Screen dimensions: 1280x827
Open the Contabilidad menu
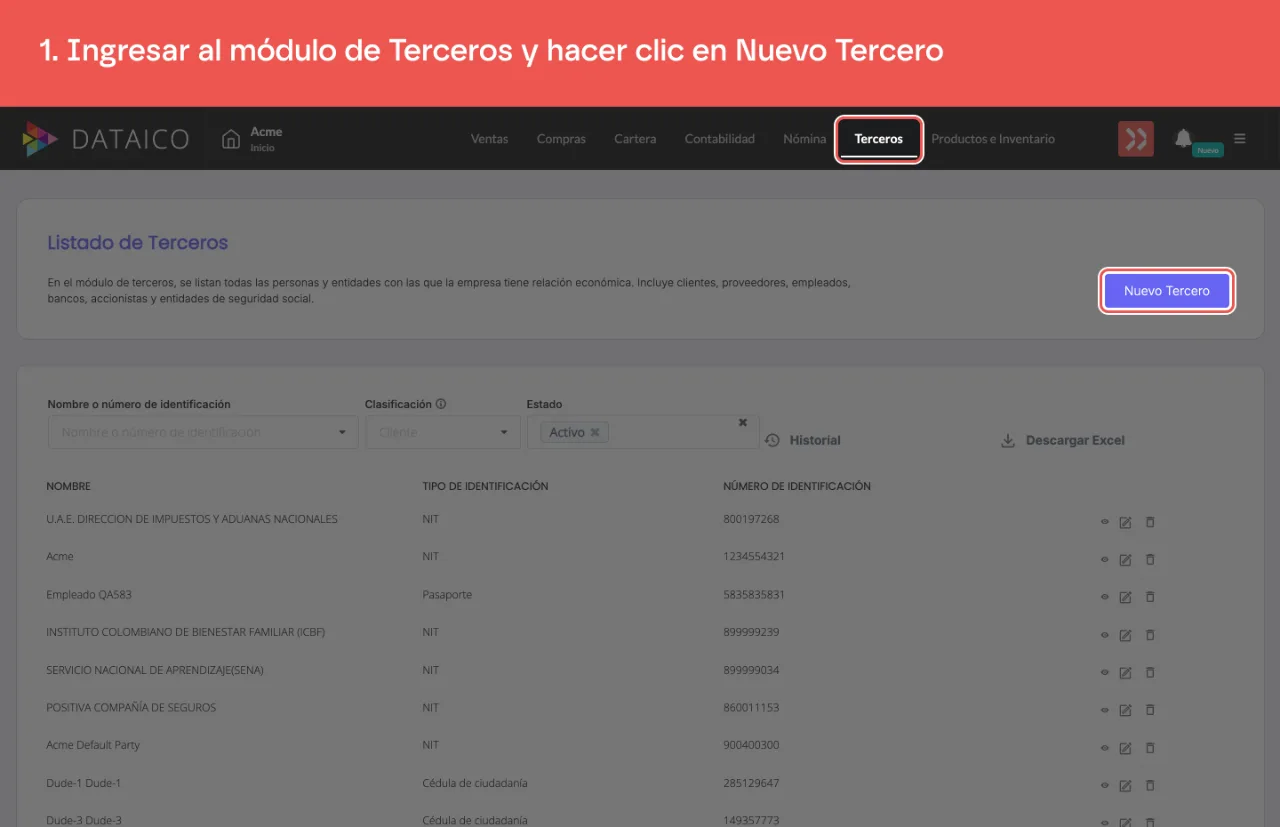(720, 139)
